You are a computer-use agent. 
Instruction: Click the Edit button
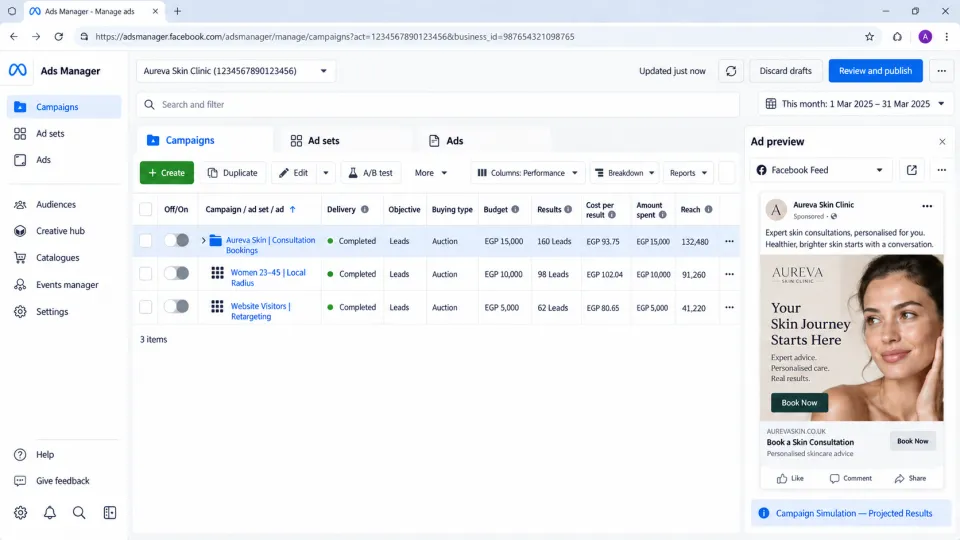[294, 173]
